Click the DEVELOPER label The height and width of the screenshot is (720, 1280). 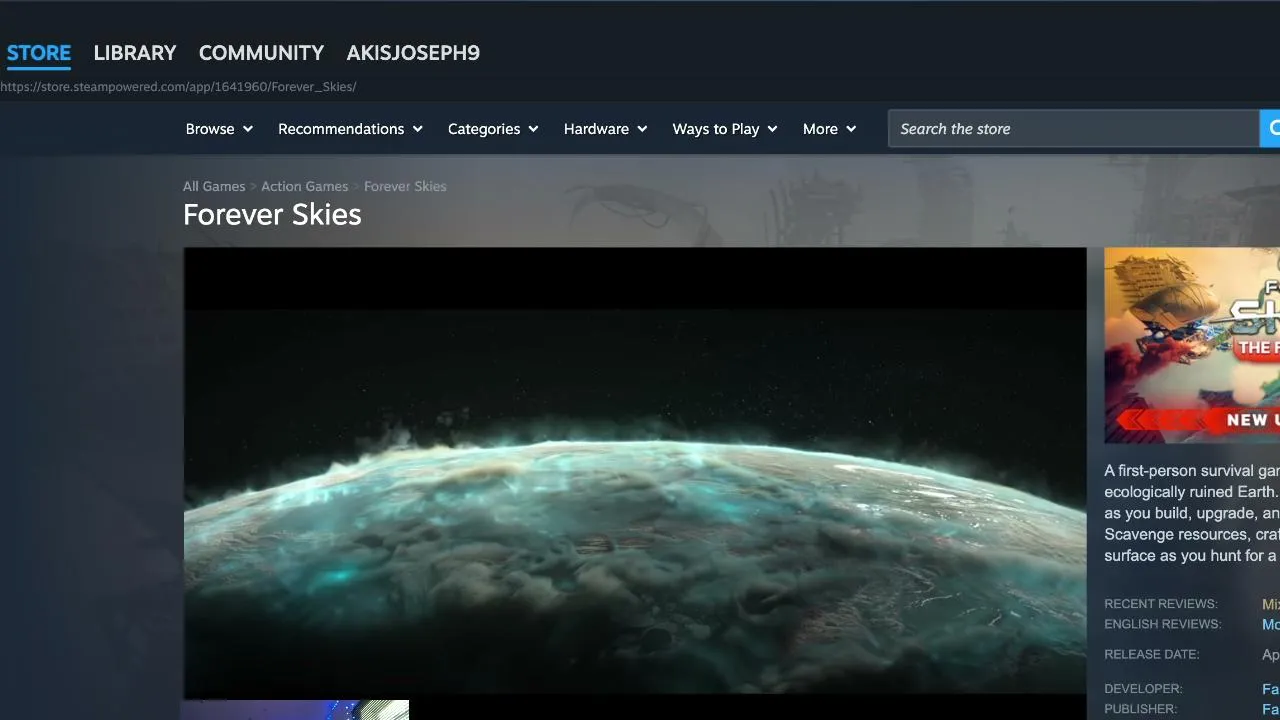(1143, 689)
